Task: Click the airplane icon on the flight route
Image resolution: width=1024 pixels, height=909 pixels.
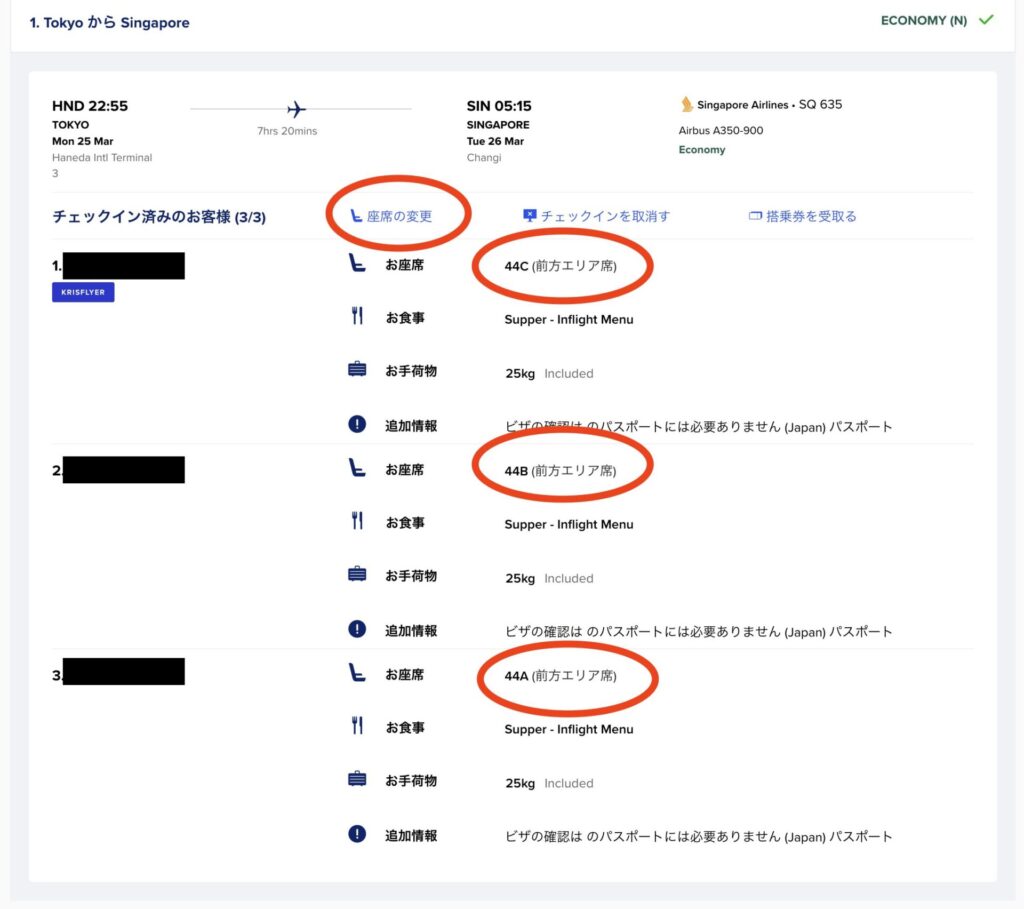Action: [296, 108]
